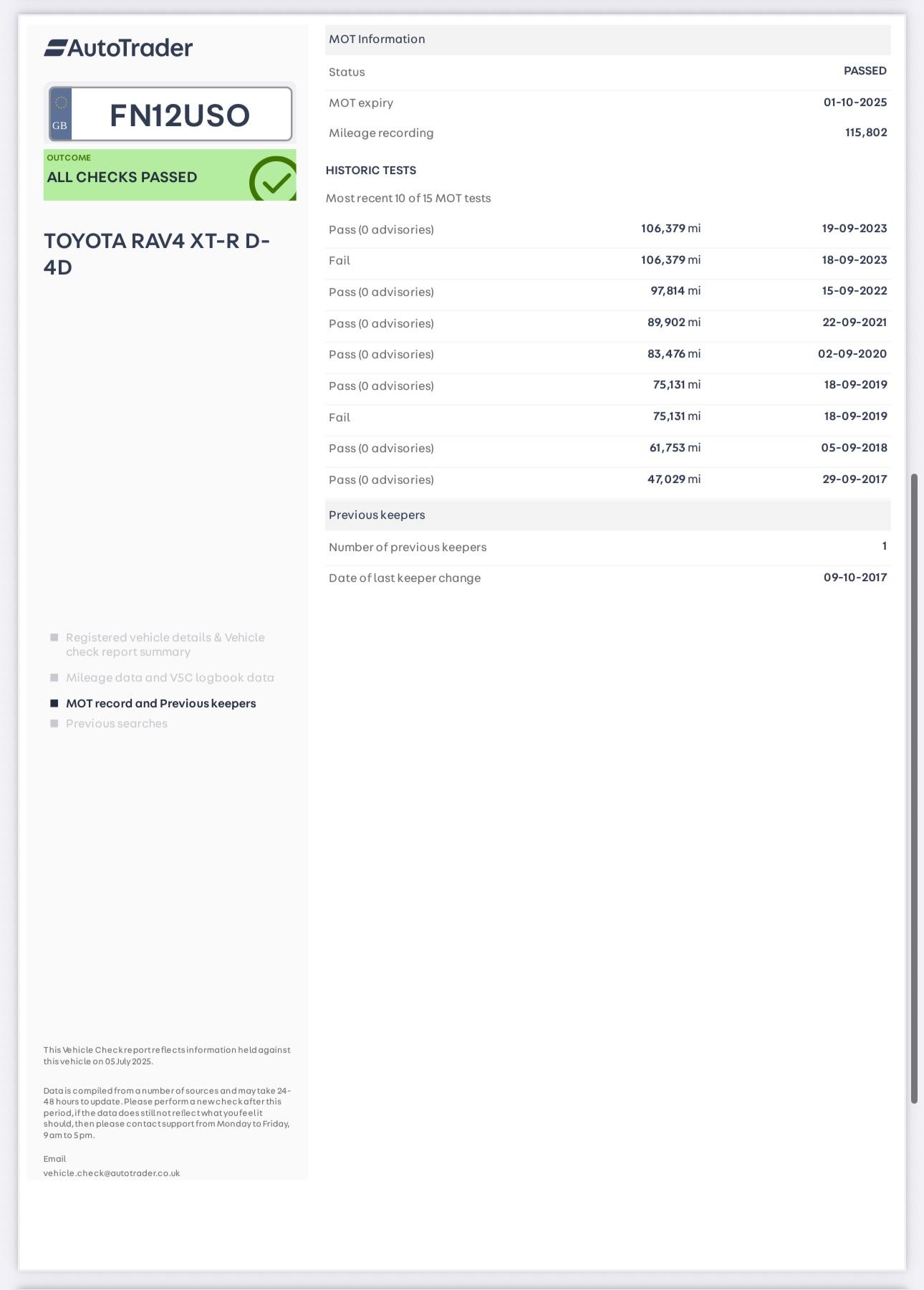This screenshot has height=1290, width=924.
Task: Click the HISTORIC TESTS heading
Action: (371, 170)
